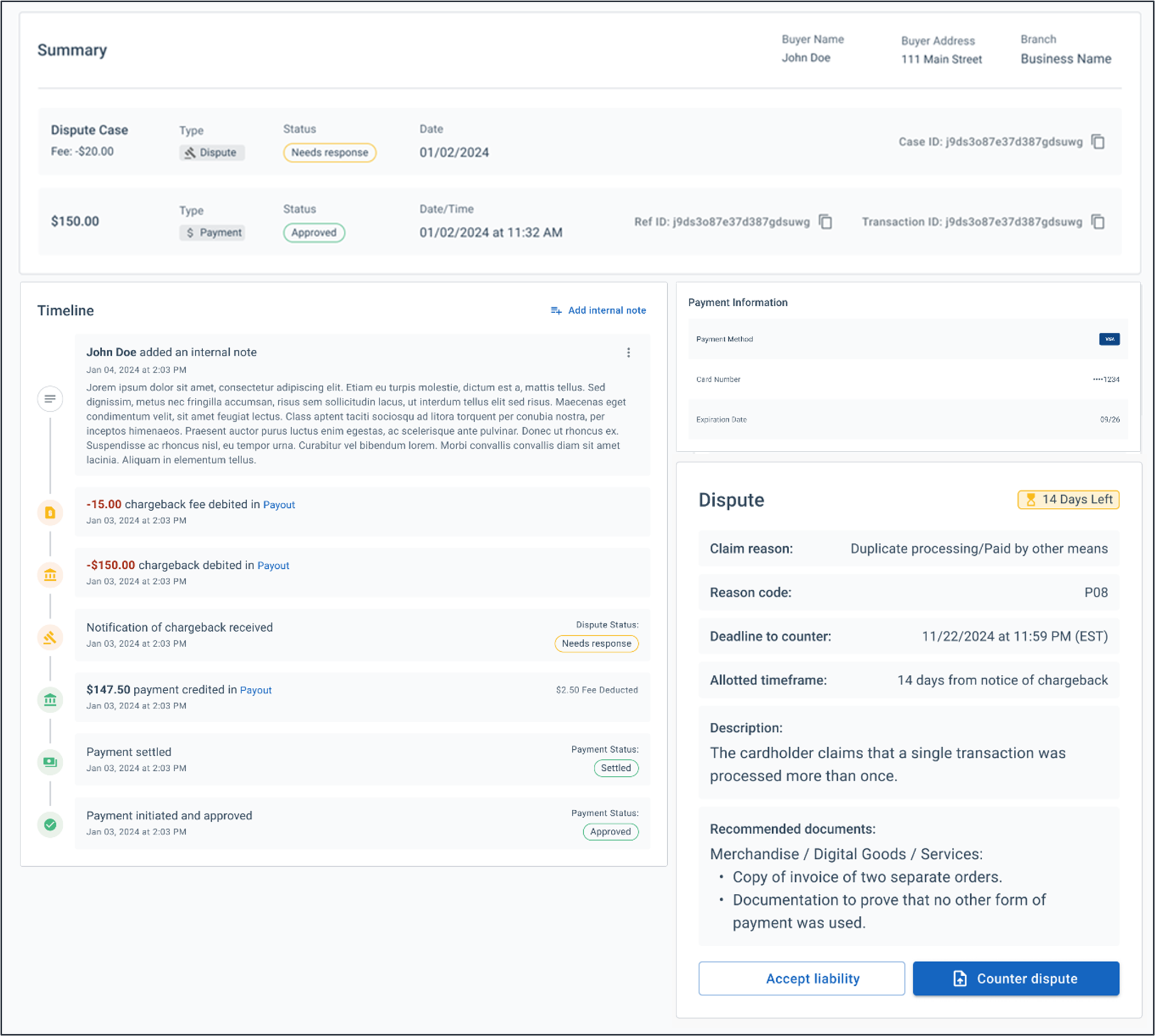The width and height of the screenshot is (1155, 1036).
Task: Click the Needs response status badge
Action: 329,152
